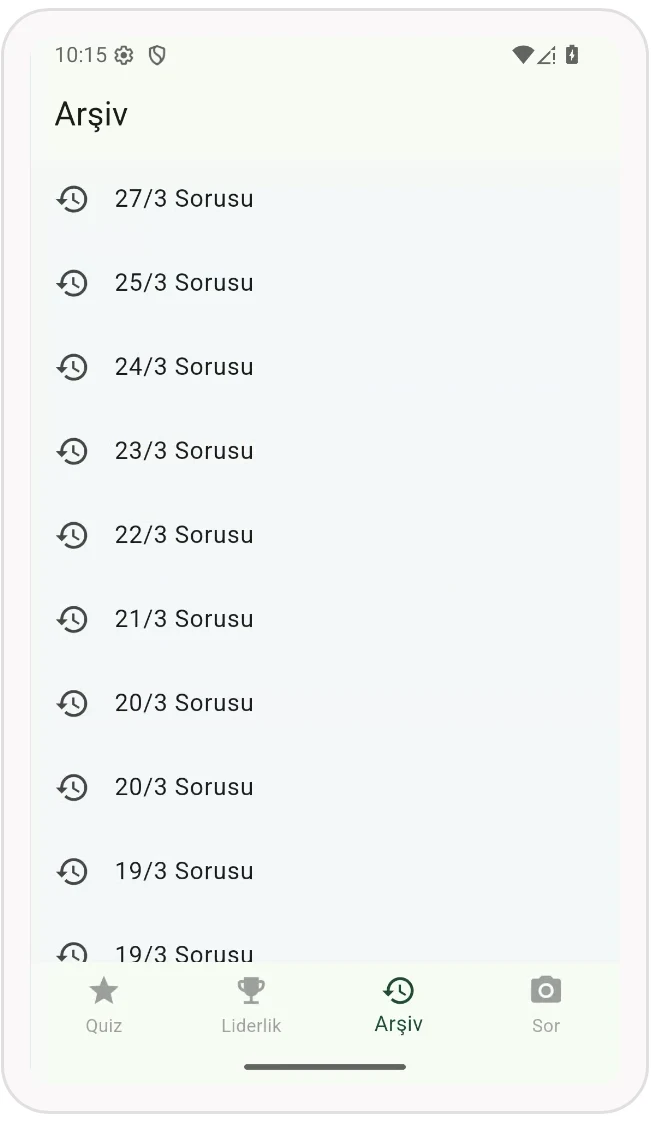This screenshot has width=652, height=1126.
Task: Click the settings gear in status bar
Action: coord(124,55)
